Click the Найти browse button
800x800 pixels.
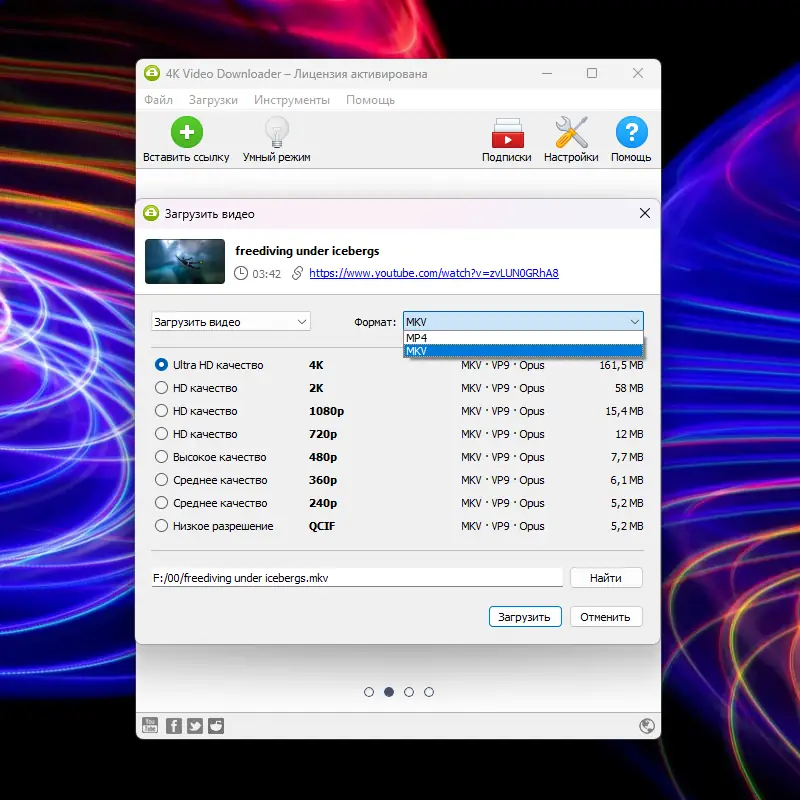click(606, 578)
